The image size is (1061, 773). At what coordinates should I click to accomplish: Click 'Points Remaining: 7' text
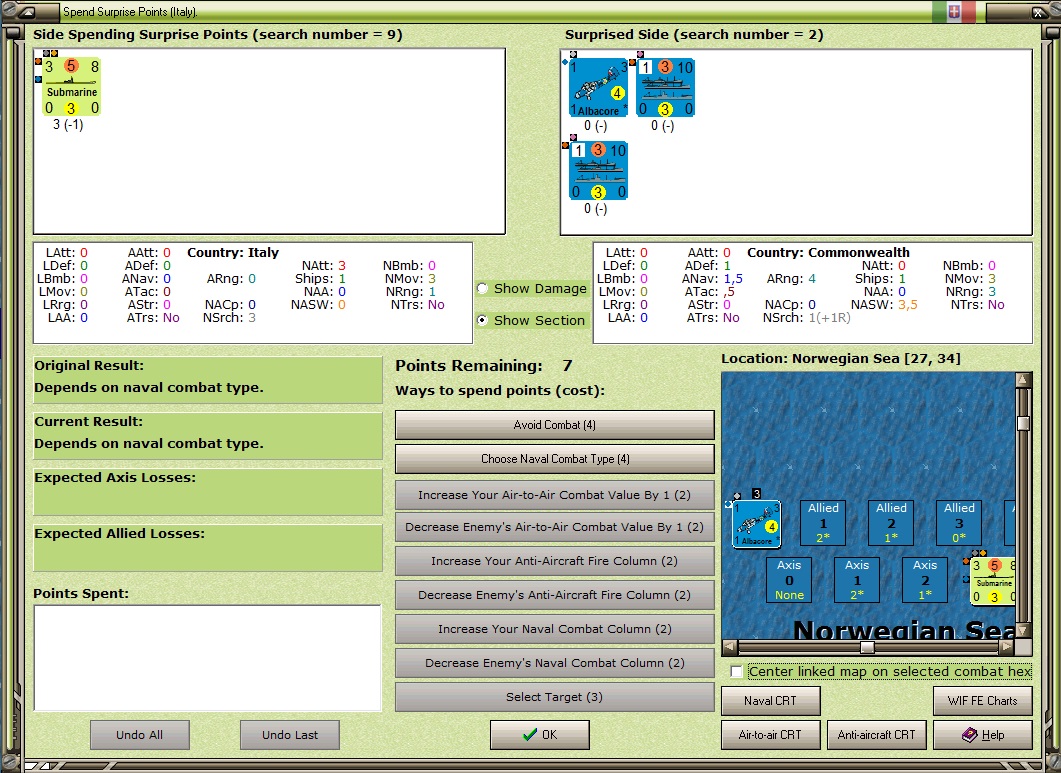(484, 366)
